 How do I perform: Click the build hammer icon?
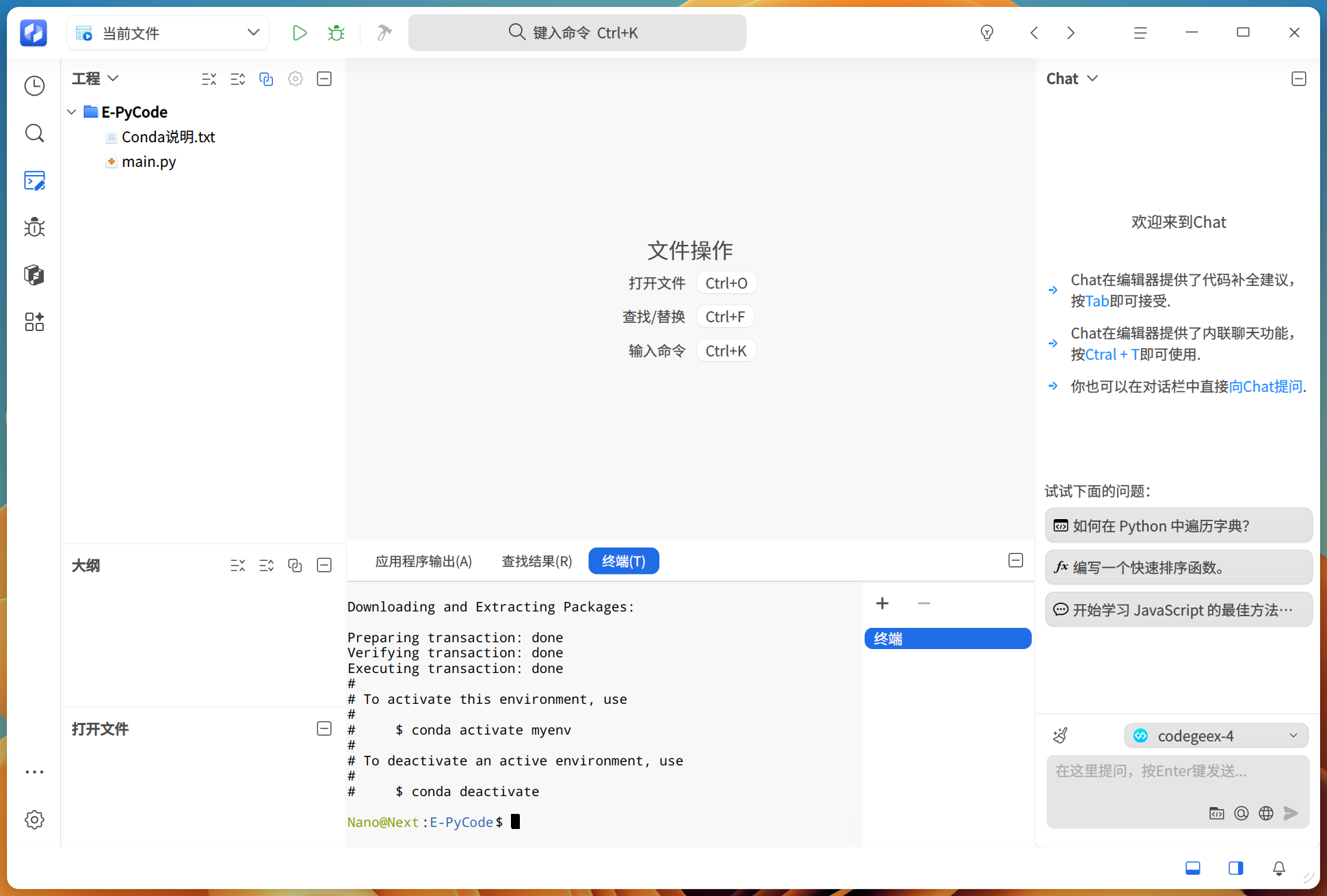(x=384, y=33)
